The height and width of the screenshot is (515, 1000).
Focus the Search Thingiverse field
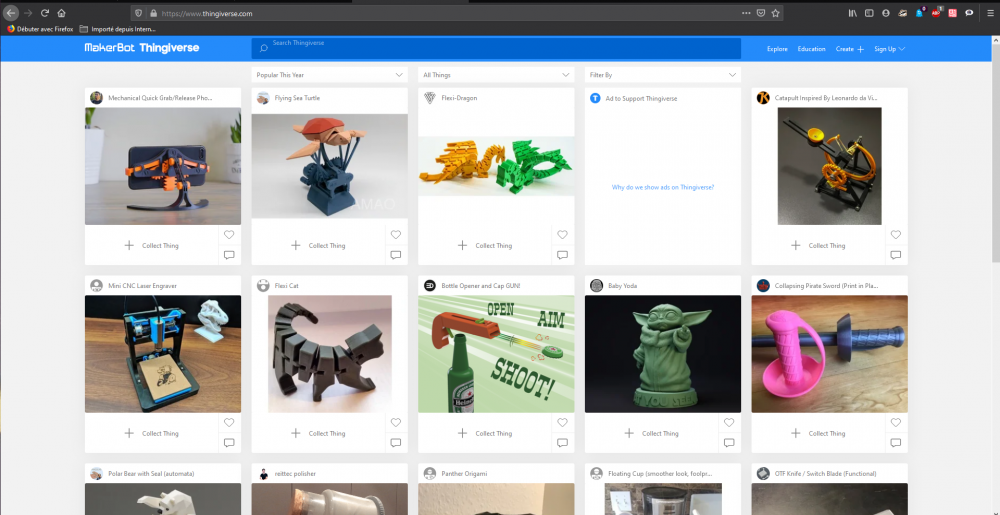pos(496,48)
